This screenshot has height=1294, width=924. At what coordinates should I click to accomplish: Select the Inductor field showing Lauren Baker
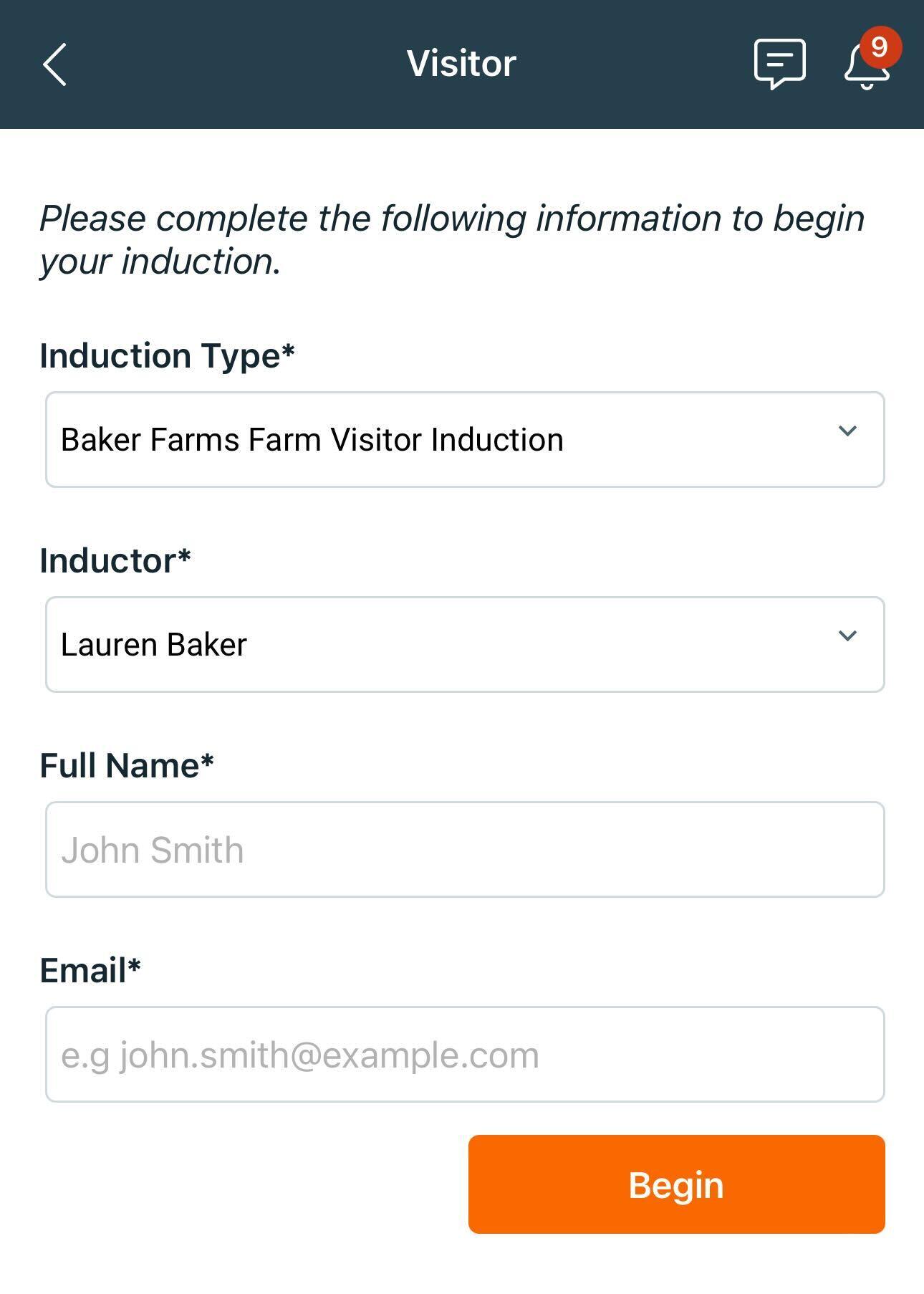[464, 643]
